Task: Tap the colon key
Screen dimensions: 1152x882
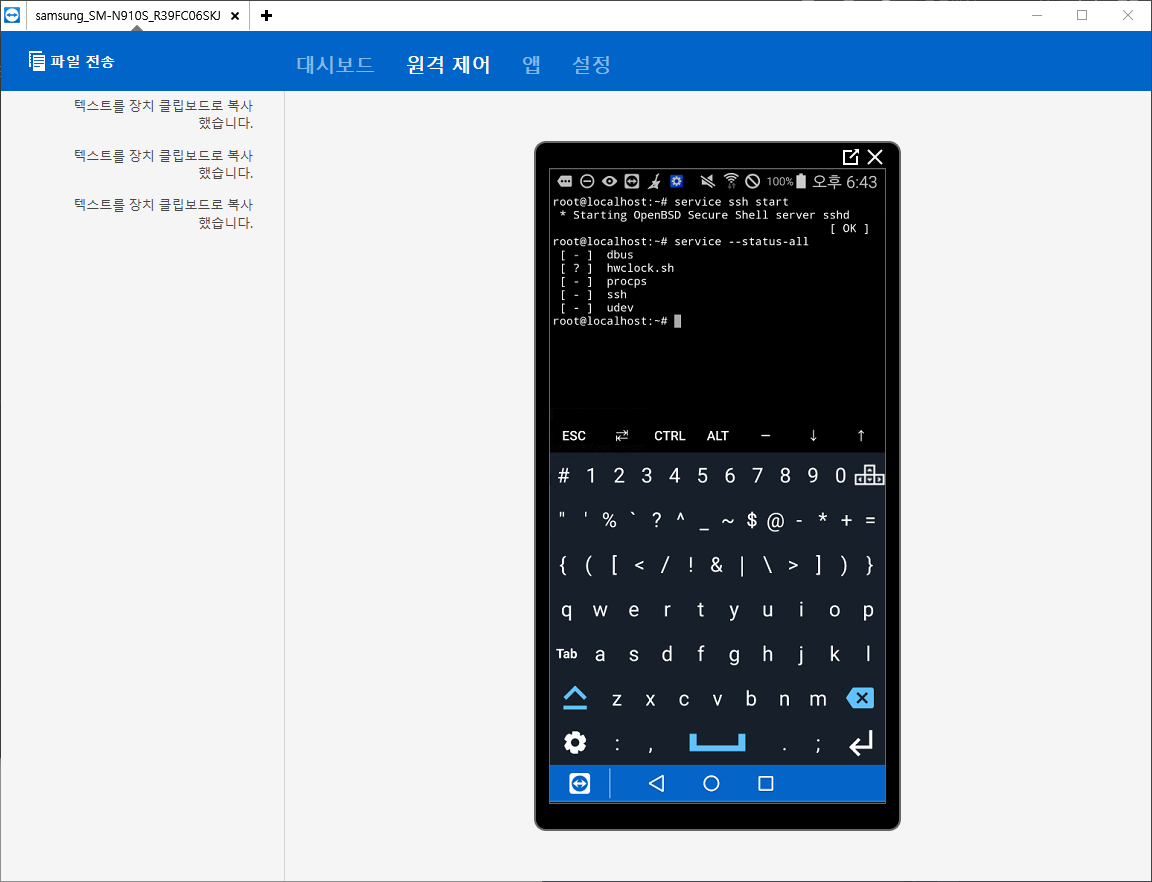Action: click(x=617, y=744)
